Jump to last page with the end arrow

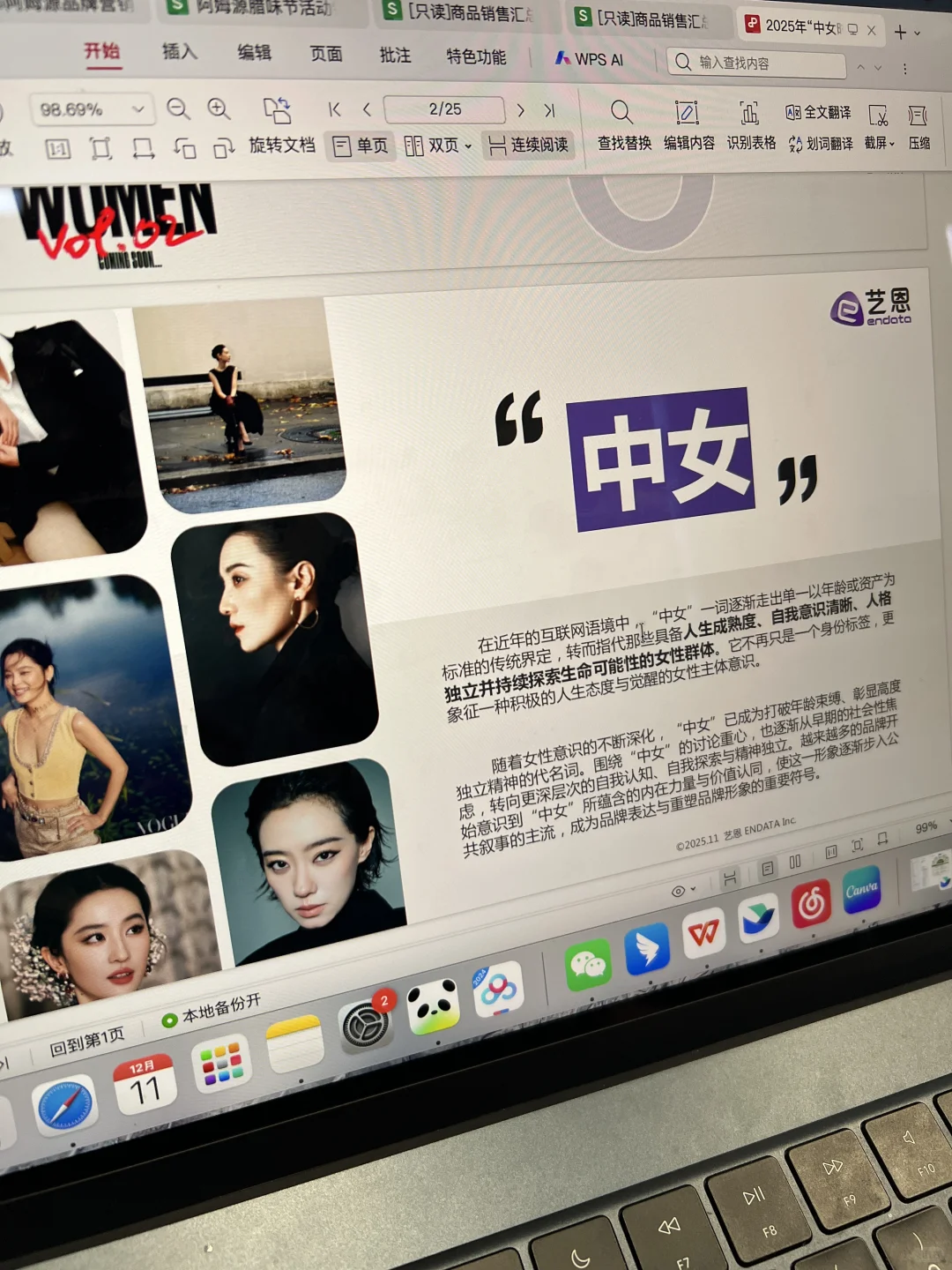550,111
